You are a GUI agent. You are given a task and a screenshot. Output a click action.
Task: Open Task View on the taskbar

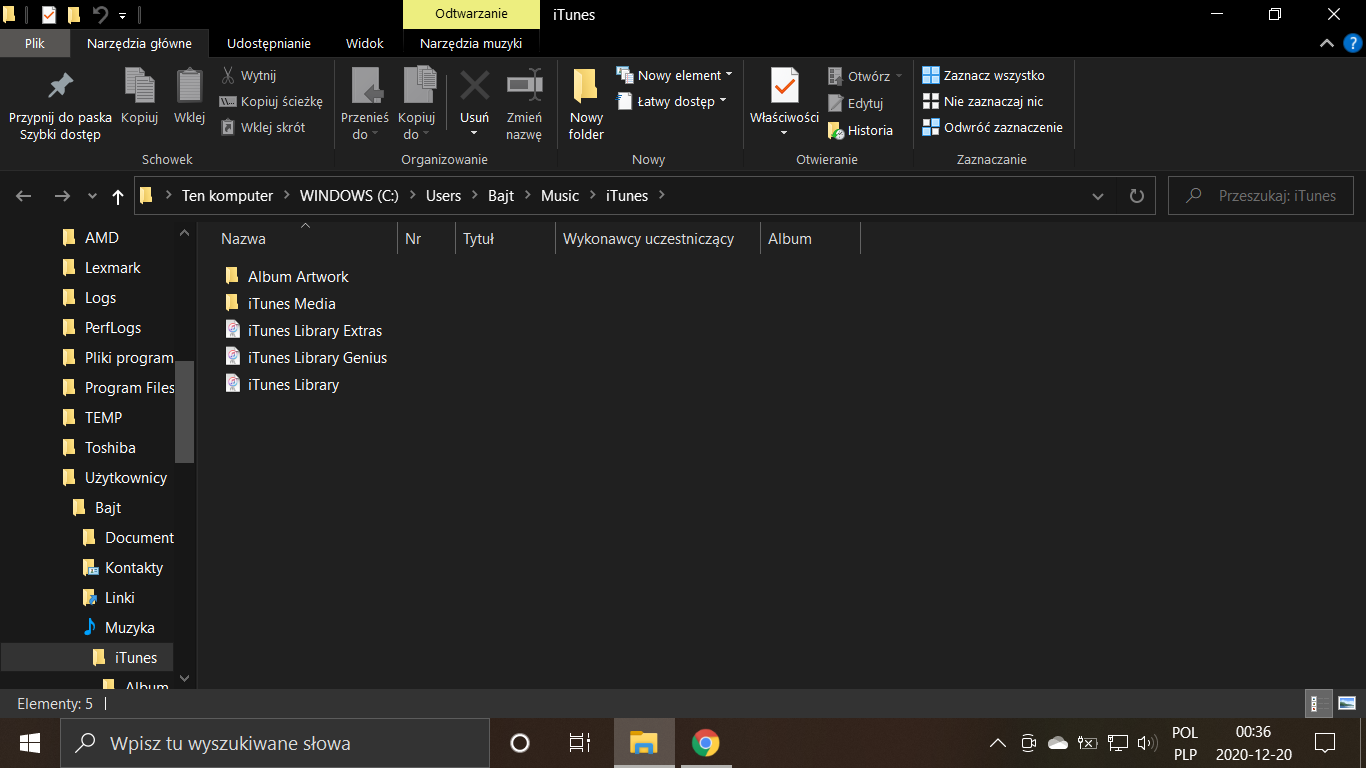[579, 743]
